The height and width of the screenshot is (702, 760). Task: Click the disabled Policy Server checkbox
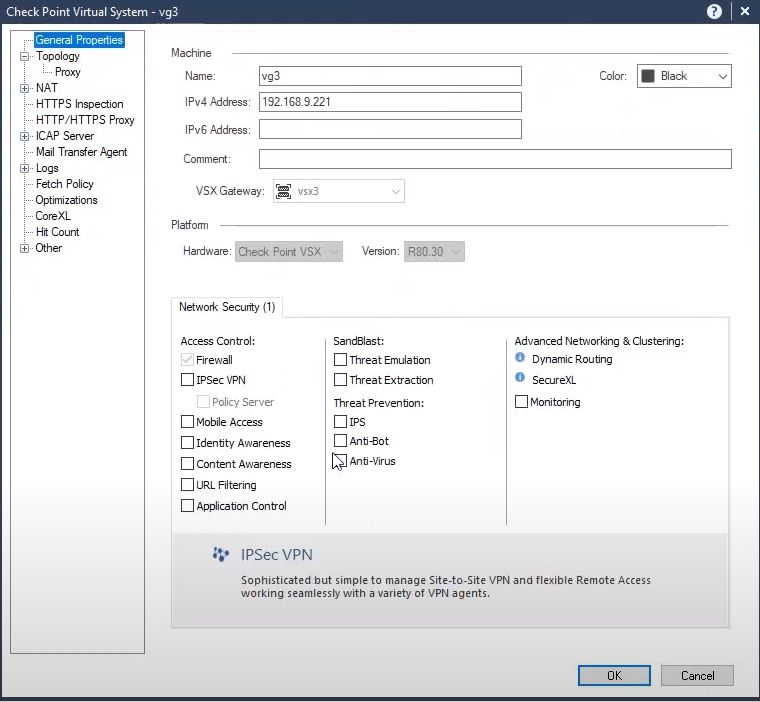(x=203, y=401)
